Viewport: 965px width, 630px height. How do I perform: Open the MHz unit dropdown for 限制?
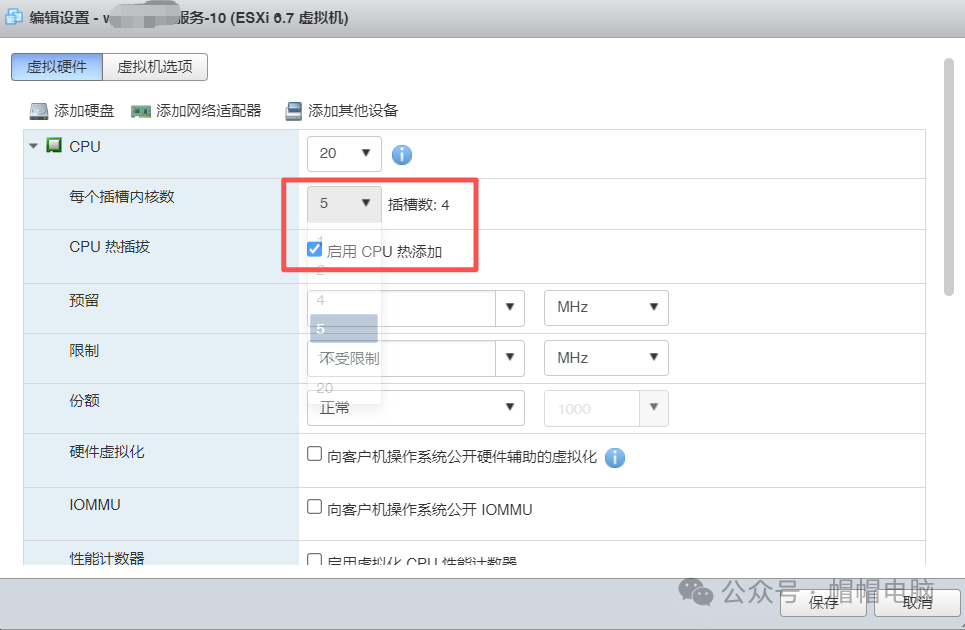point(606,358)
